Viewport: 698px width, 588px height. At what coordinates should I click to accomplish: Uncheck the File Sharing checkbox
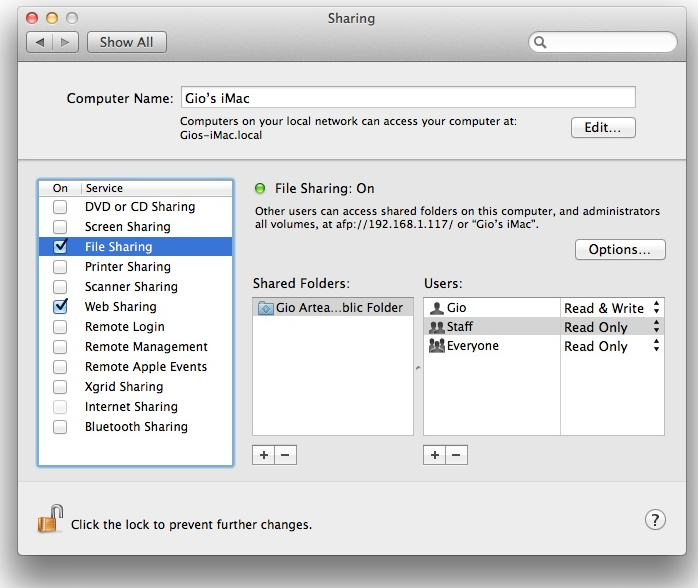pos(60,246)
